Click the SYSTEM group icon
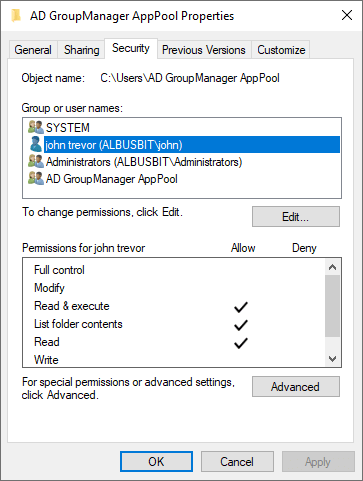The image size is (363, 481). tap(36, 127)
